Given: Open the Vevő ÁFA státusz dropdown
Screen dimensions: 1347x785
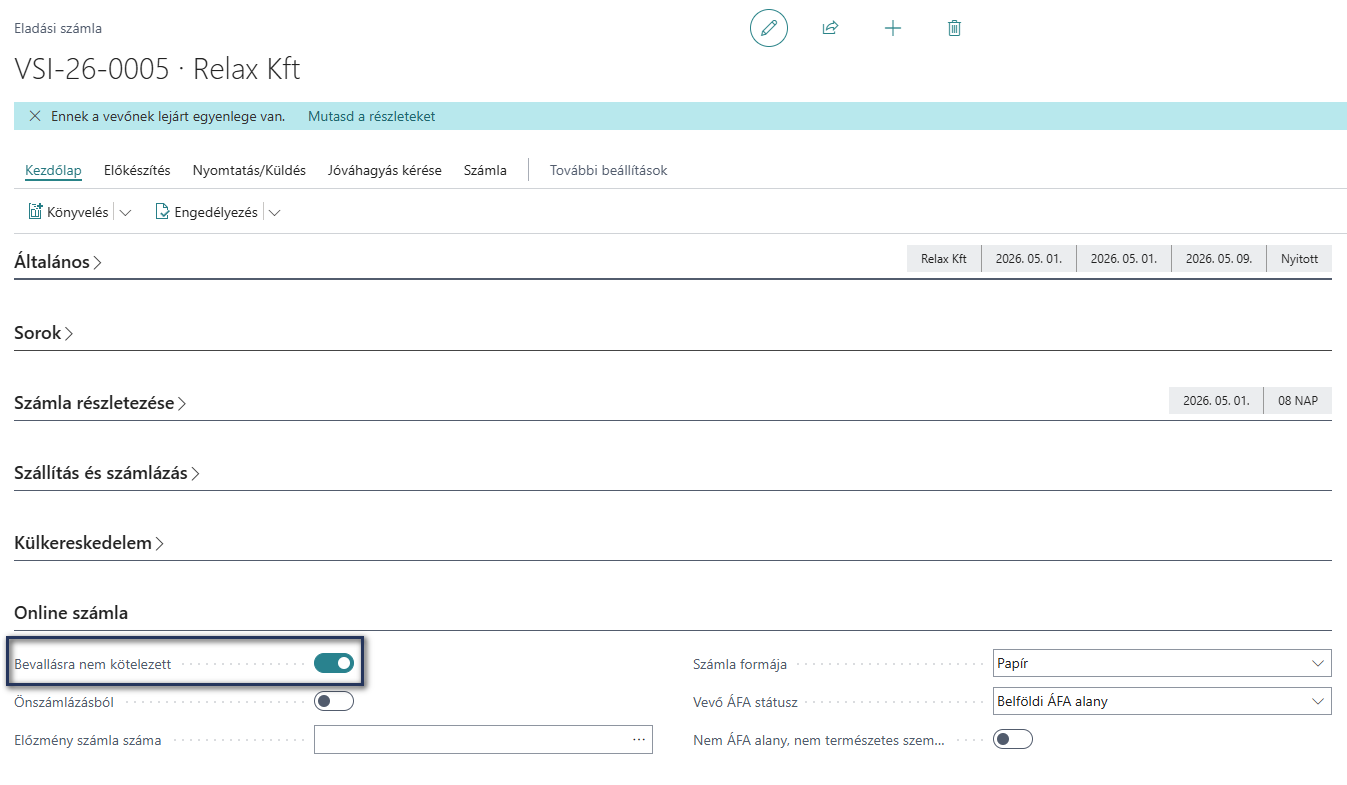Looking at the screenshot, I should 1162,701.
